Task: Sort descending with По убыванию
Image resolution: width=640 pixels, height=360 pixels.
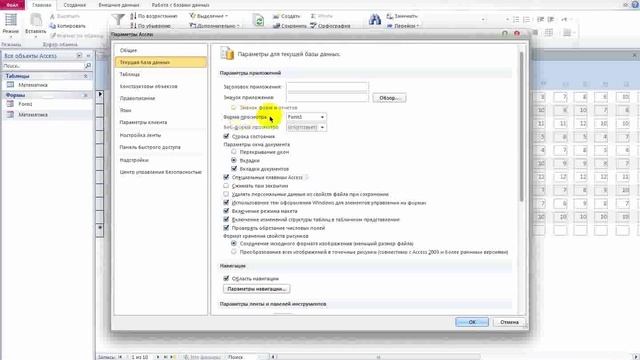Action: [151, 26]
